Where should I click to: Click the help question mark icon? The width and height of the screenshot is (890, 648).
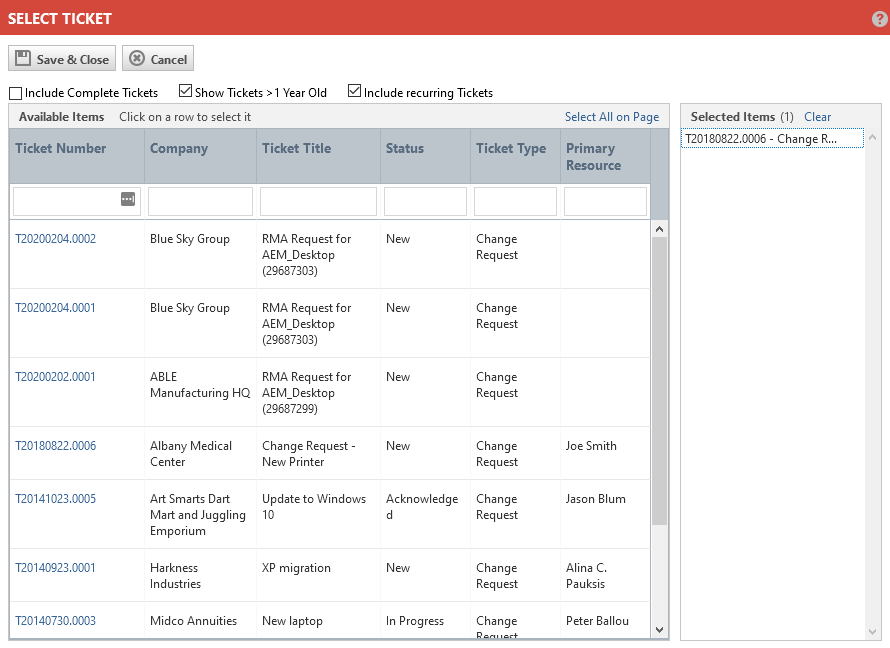[879, 19]
